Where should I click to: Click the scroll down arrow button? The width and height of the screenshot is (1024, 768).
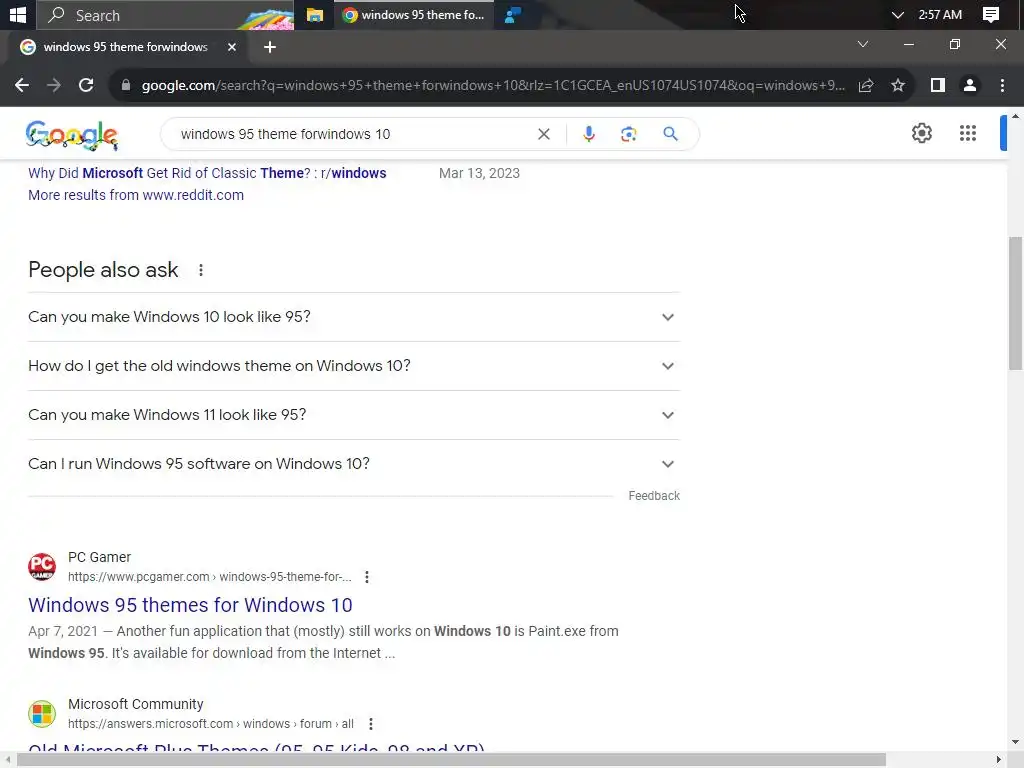point(1015,742)
